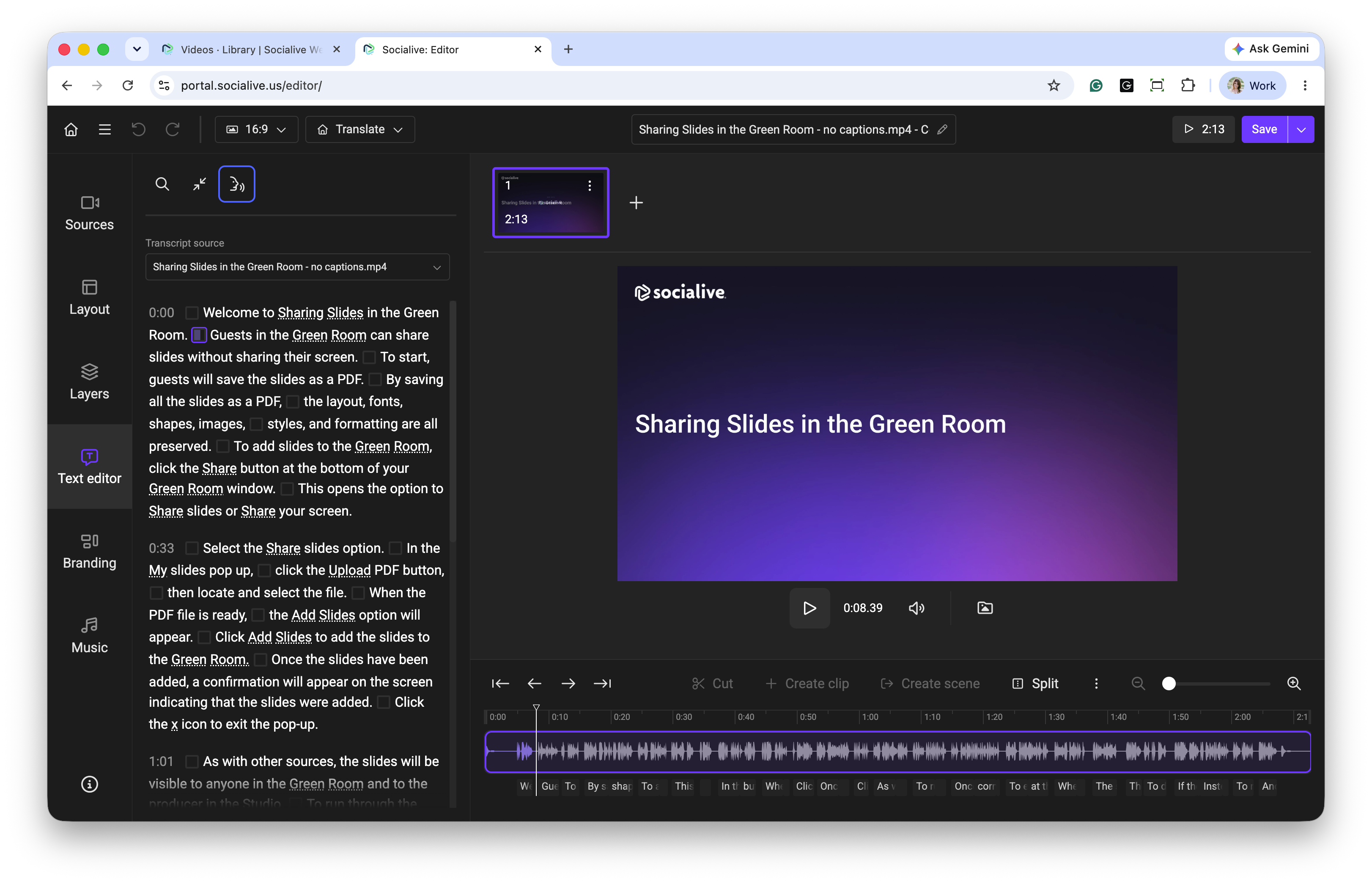Reload the browser page
Viewport: 1372px width, 884px height.
click(x=127, y=85)
